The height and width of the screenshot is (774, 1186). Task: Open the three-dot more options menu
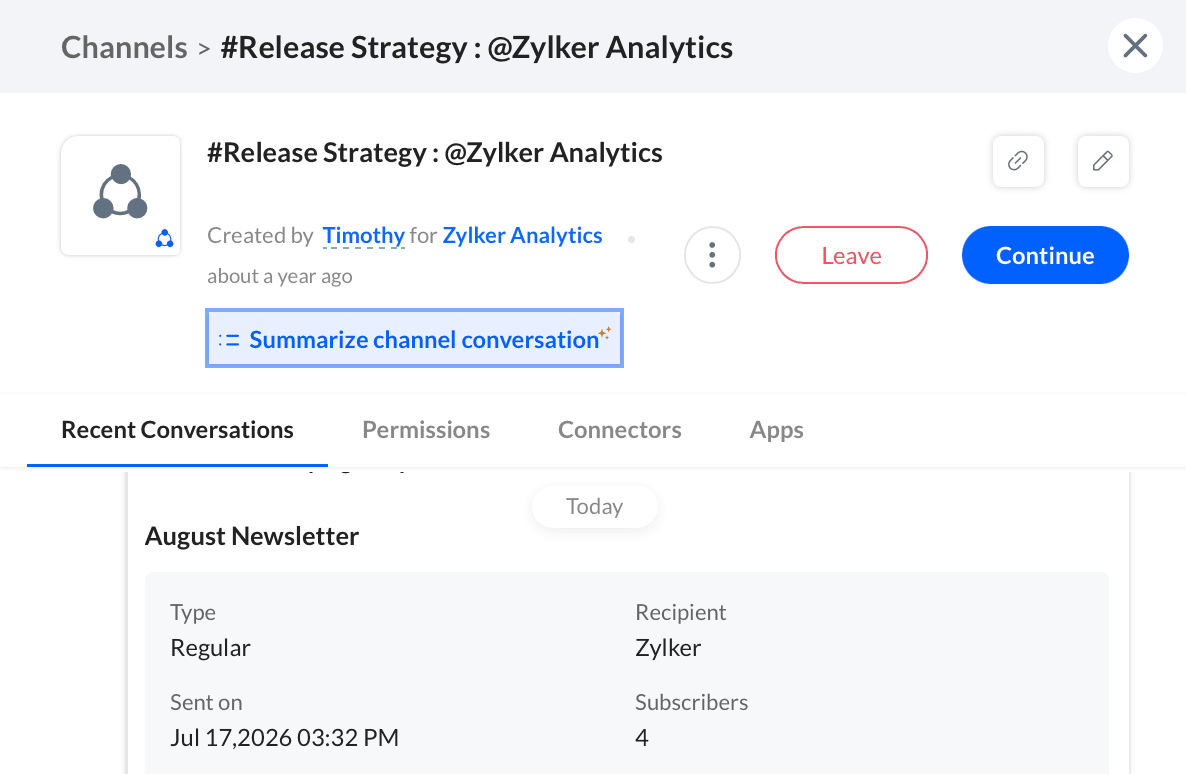click(712, 255)
